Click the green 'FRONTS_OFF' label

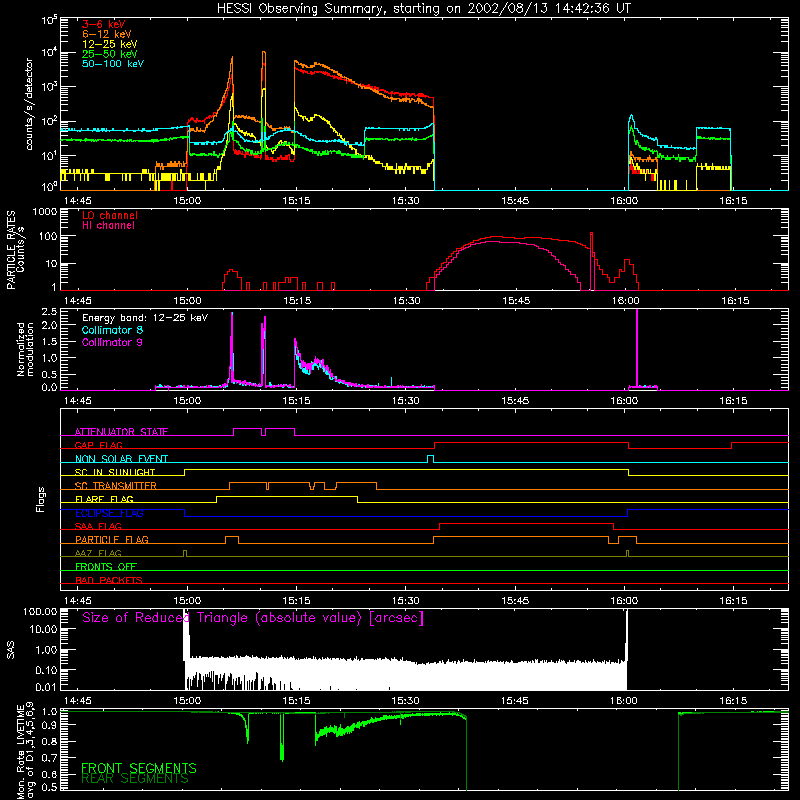(x=106, y=566)
